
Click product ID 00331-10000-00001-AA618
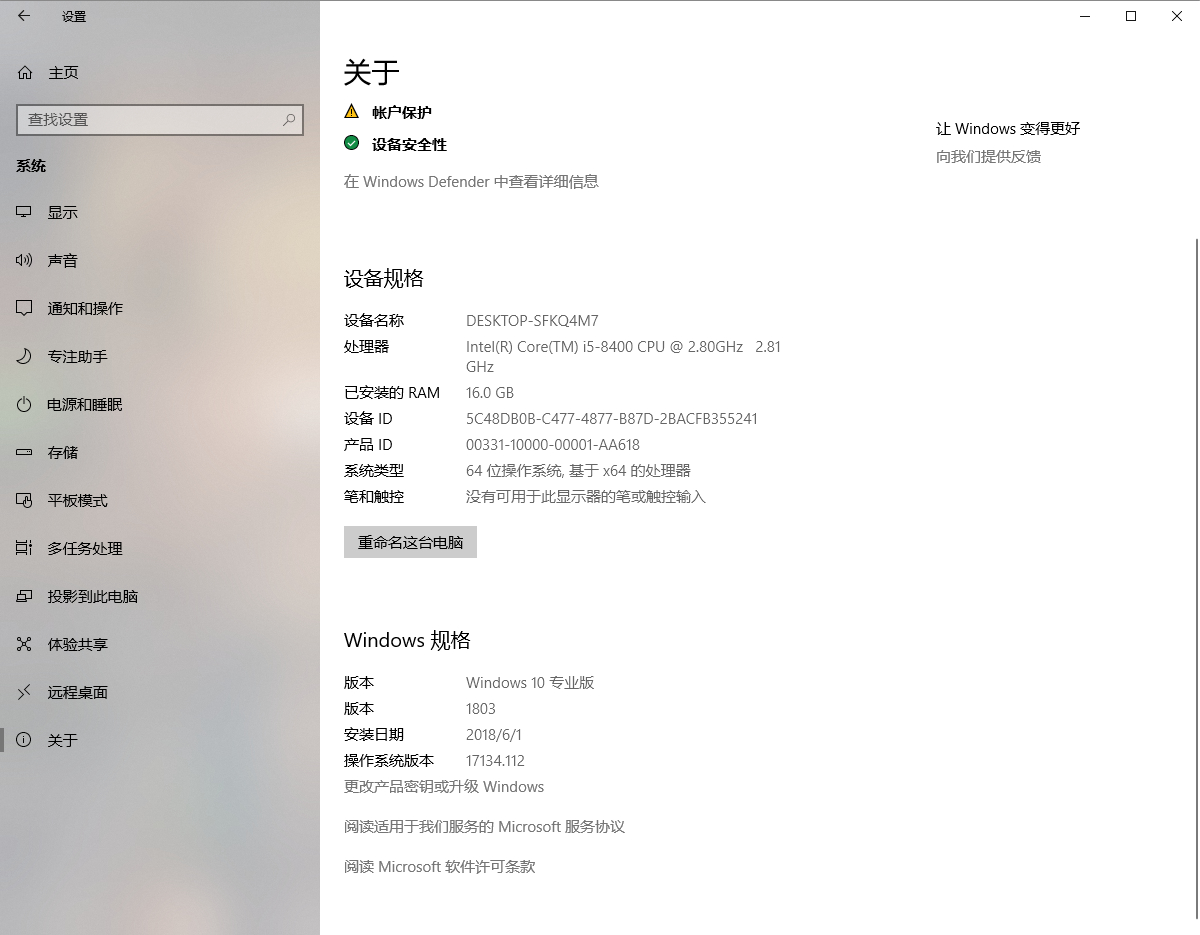pyautogui.click(x=553, y=445)
